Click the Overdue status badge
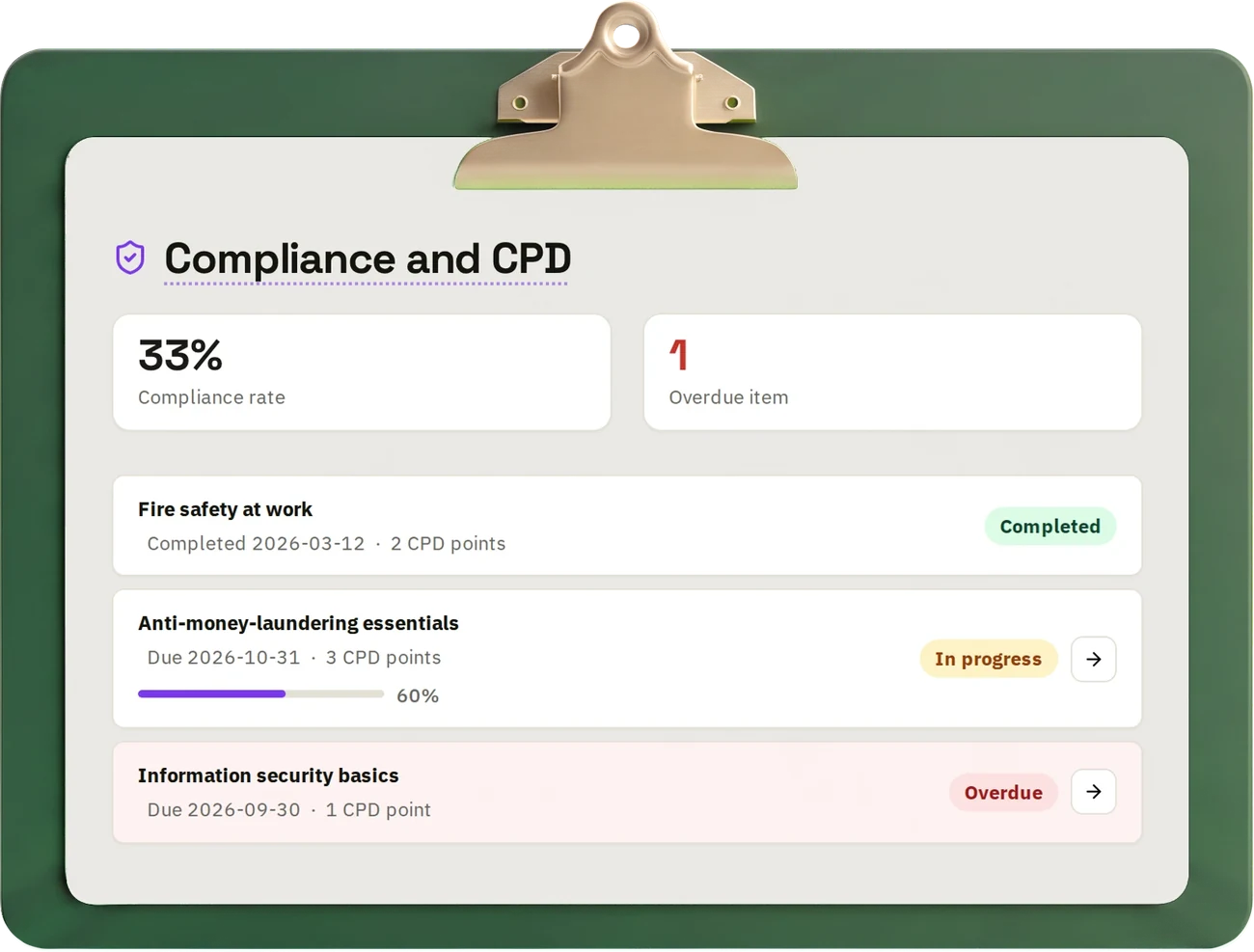 [1003, 793]
